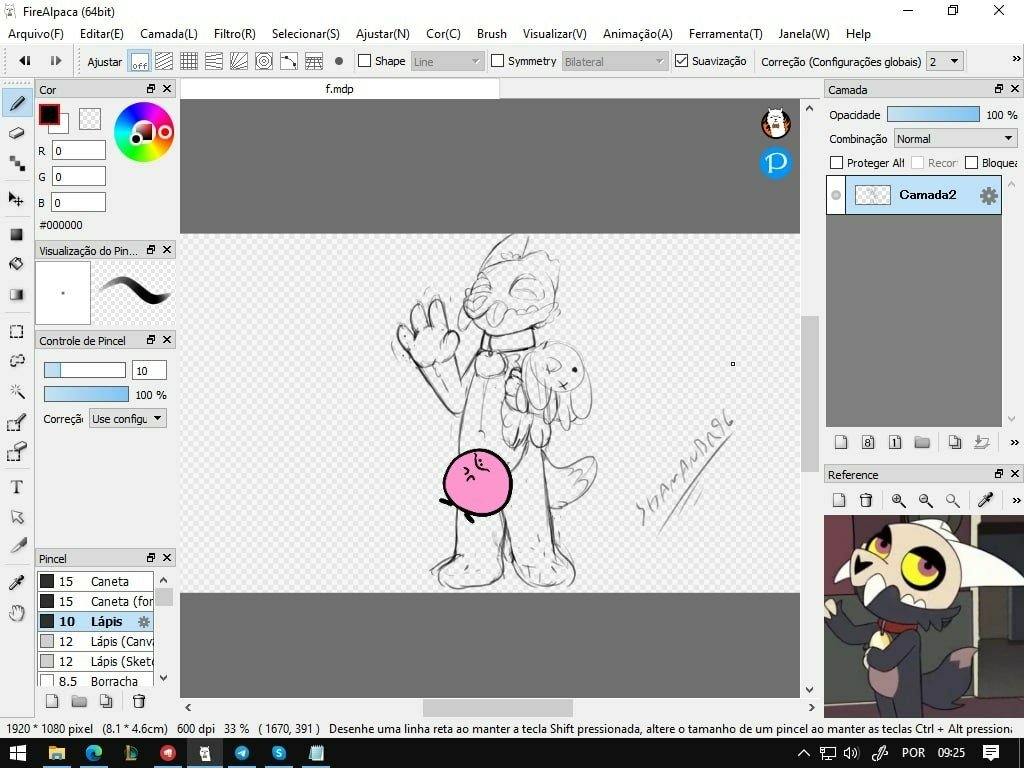
Task: Delete the Reference image with trash icon
Action: (866, 500)
